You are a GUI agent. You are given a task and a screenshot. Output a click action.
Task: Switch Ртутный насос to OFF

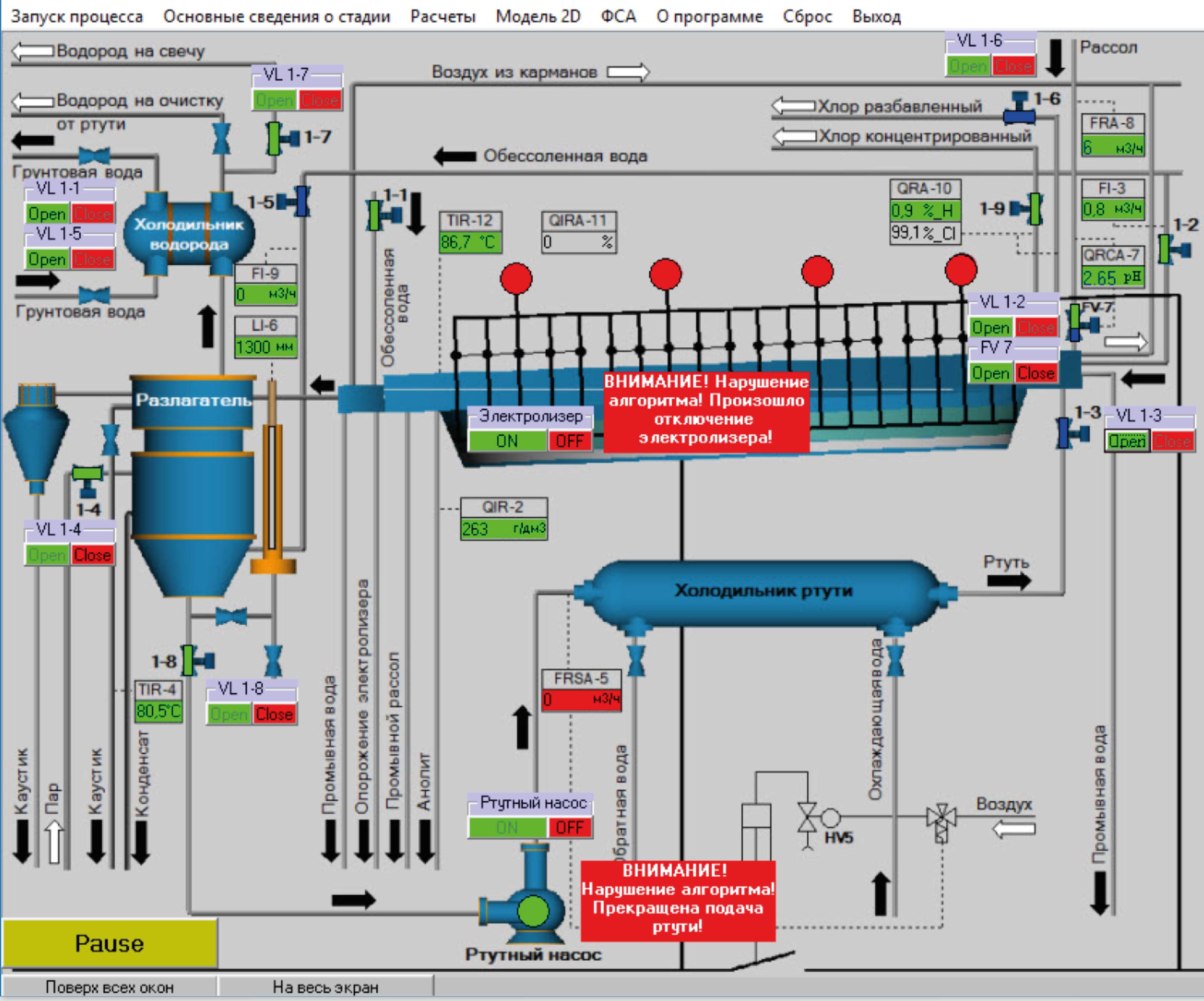click(570, 827)
